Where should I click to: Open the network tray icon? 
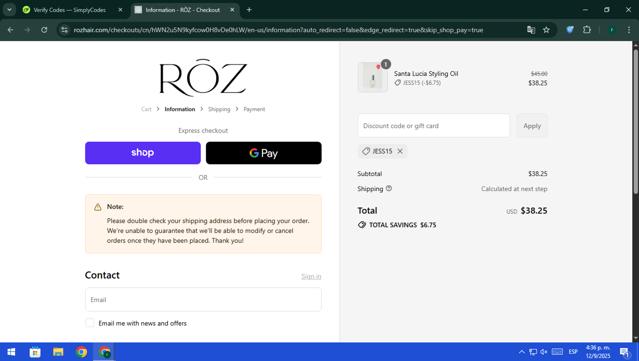(533, 352)
